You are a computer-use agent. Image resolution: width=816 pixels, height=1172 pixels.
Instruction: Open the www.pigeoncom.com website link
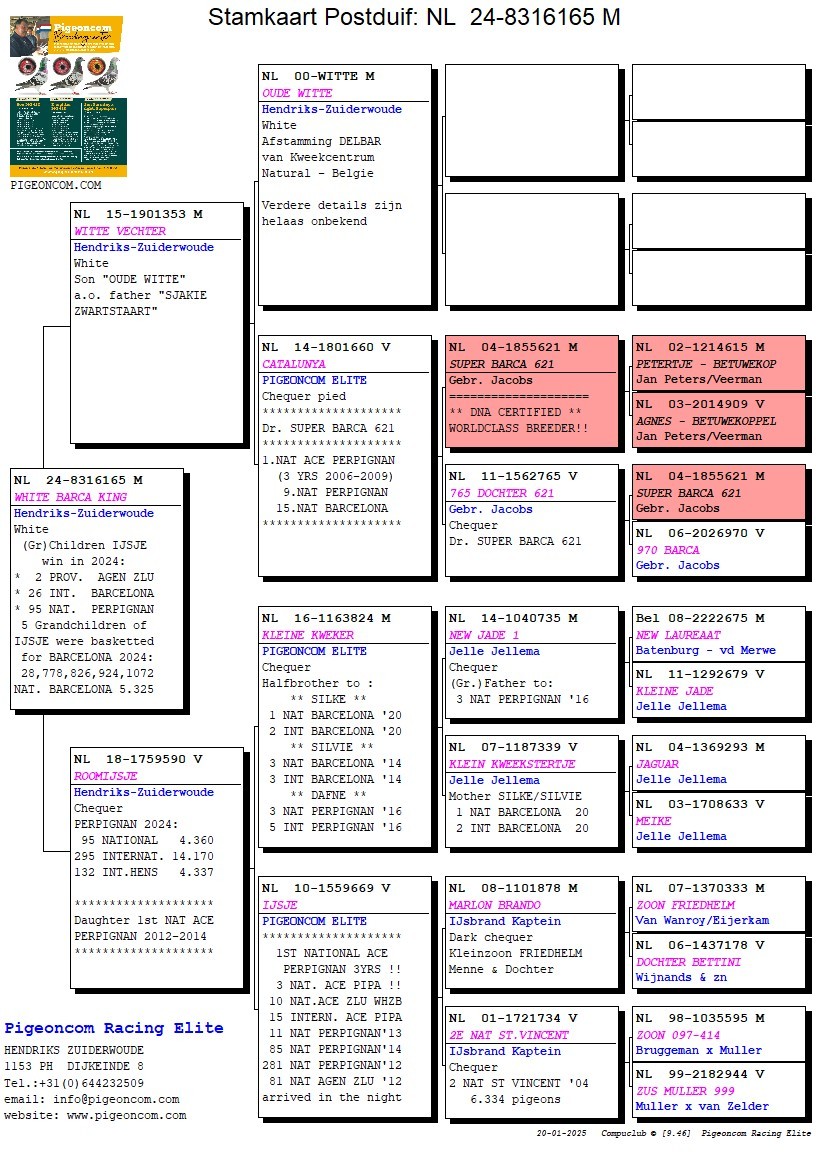pyautogui.click(x=126, y=1115)
